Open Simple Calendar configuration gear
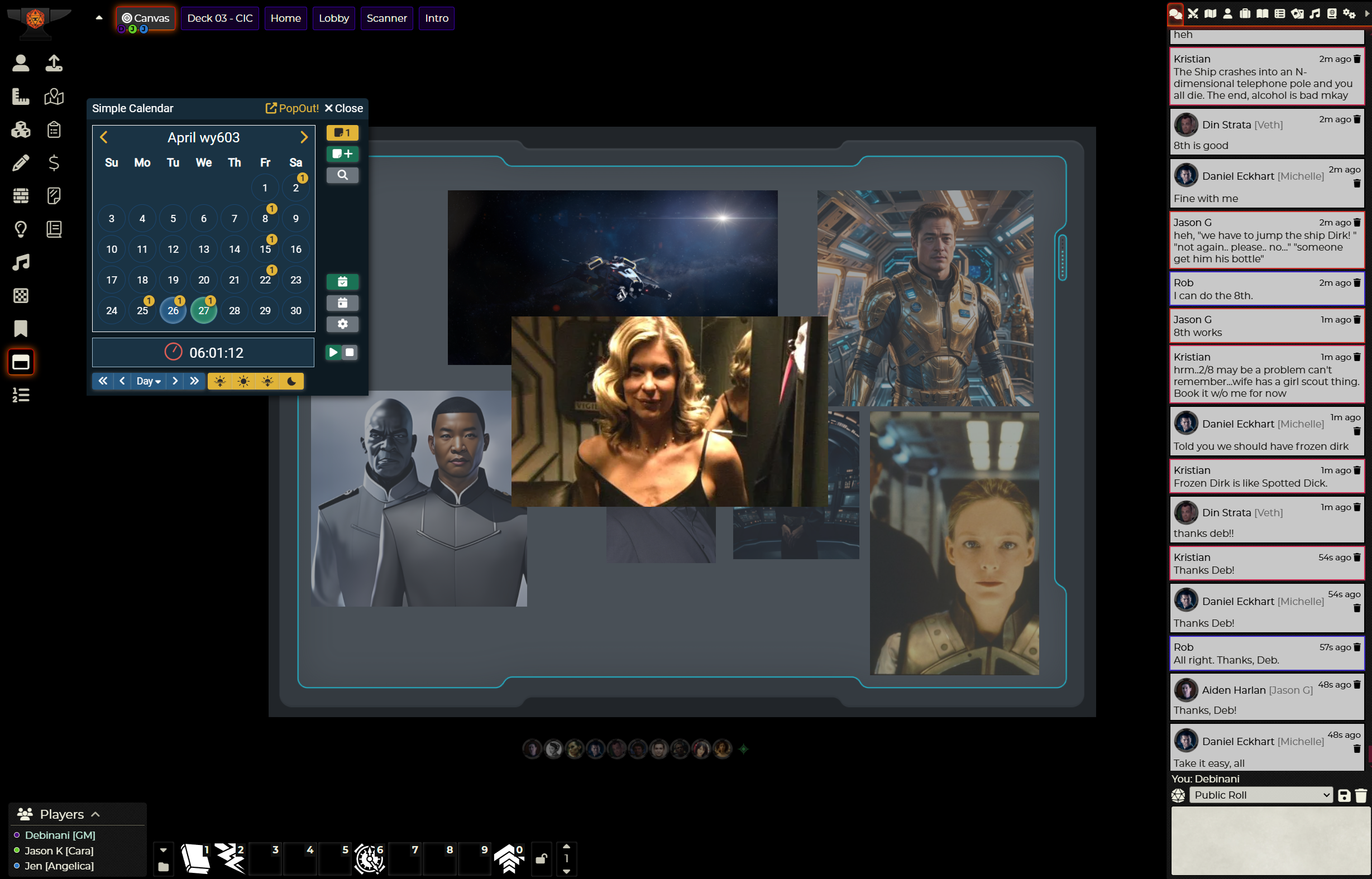Screen dimensions: 1372x879 pyautogui.click(x=342, y=324)
